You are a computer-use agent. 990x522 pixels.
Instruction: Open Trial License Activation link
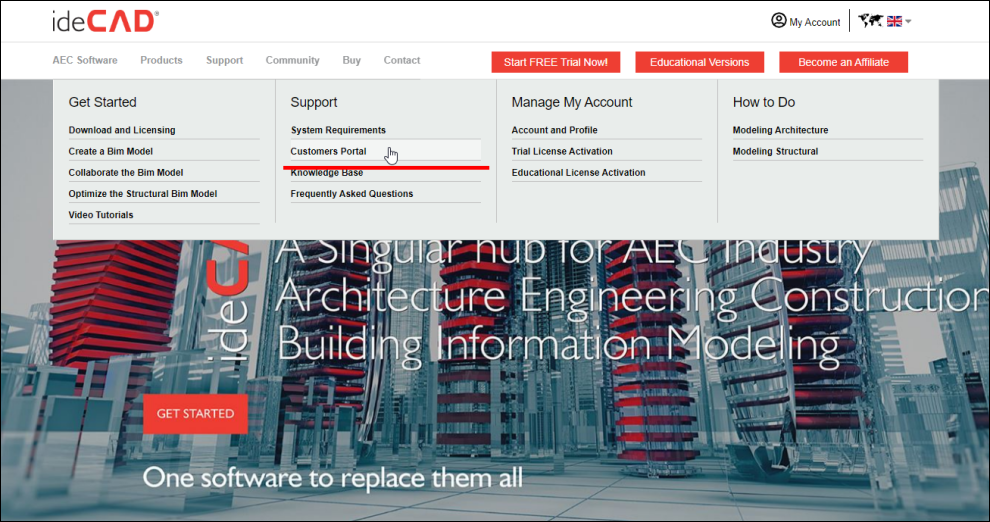(562, 151)
